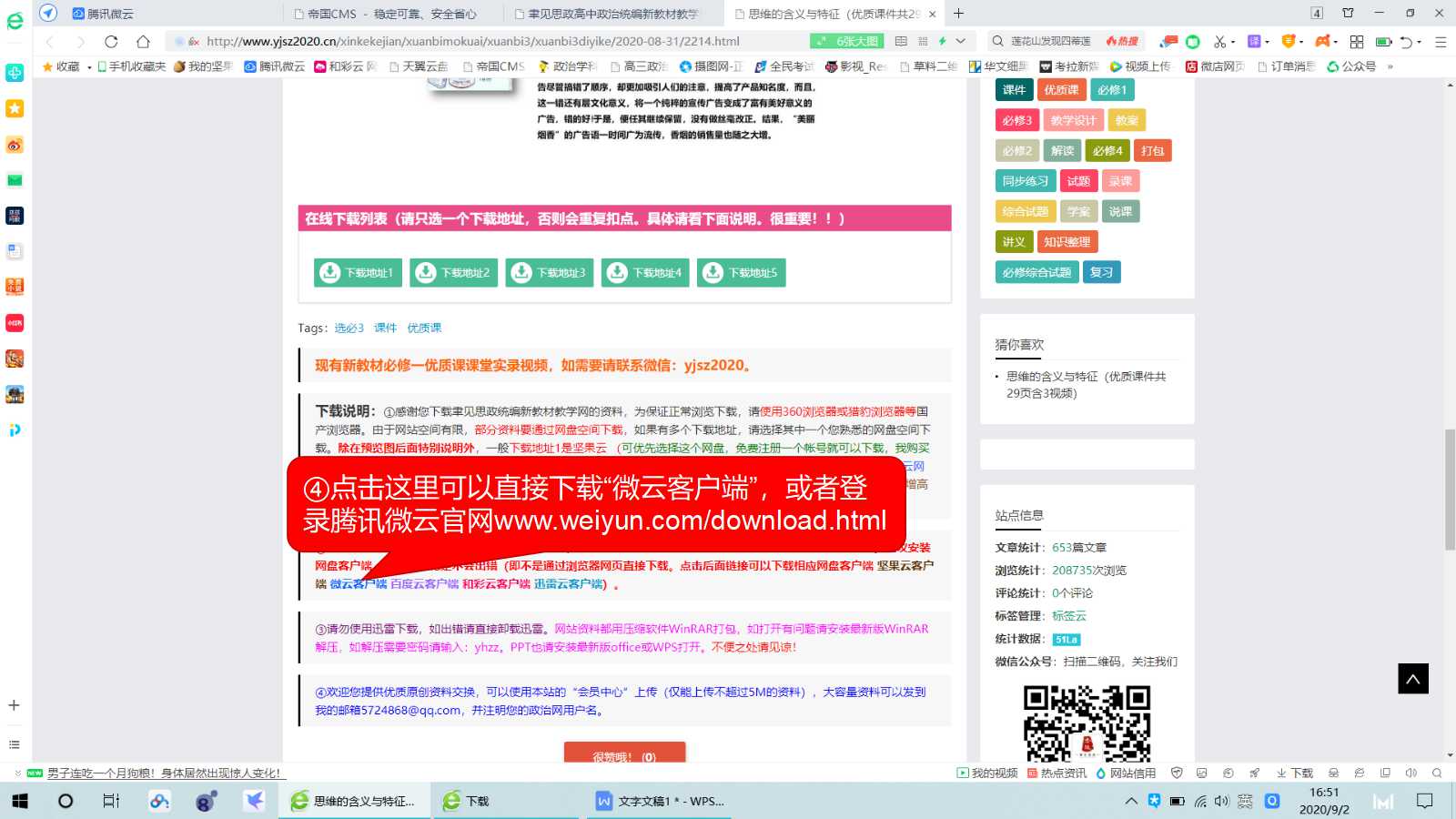Click the browser back arrow
The height and width of the screenshot is (819, 1456).
click(x=50, y=41)
